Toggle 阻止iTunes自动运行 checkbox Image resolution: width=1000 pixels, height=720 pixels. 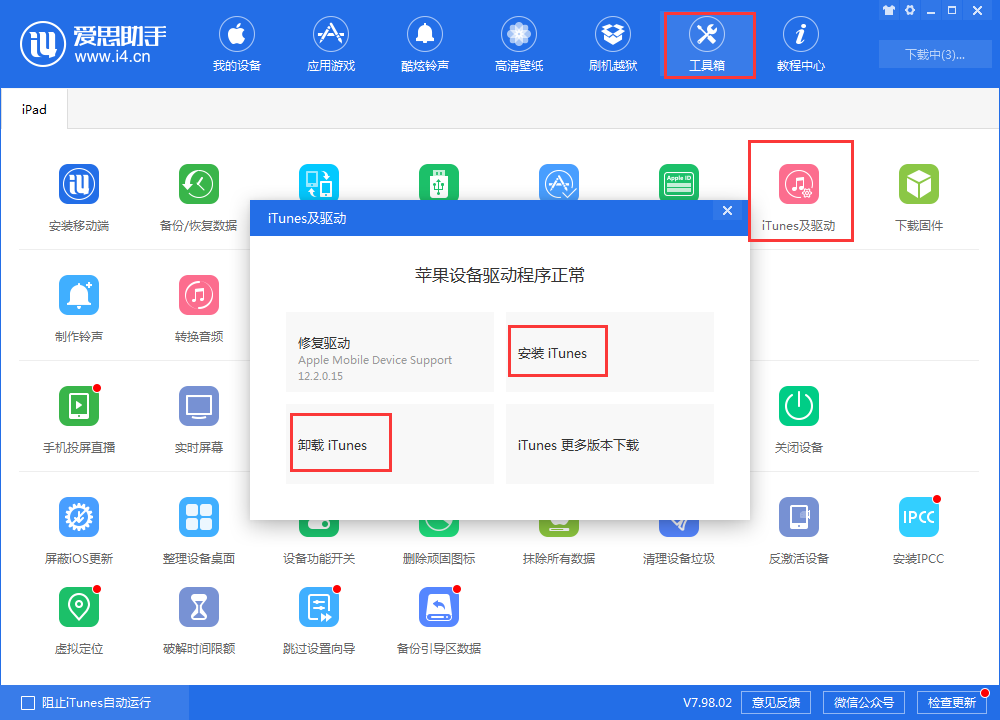coord(28,703)
